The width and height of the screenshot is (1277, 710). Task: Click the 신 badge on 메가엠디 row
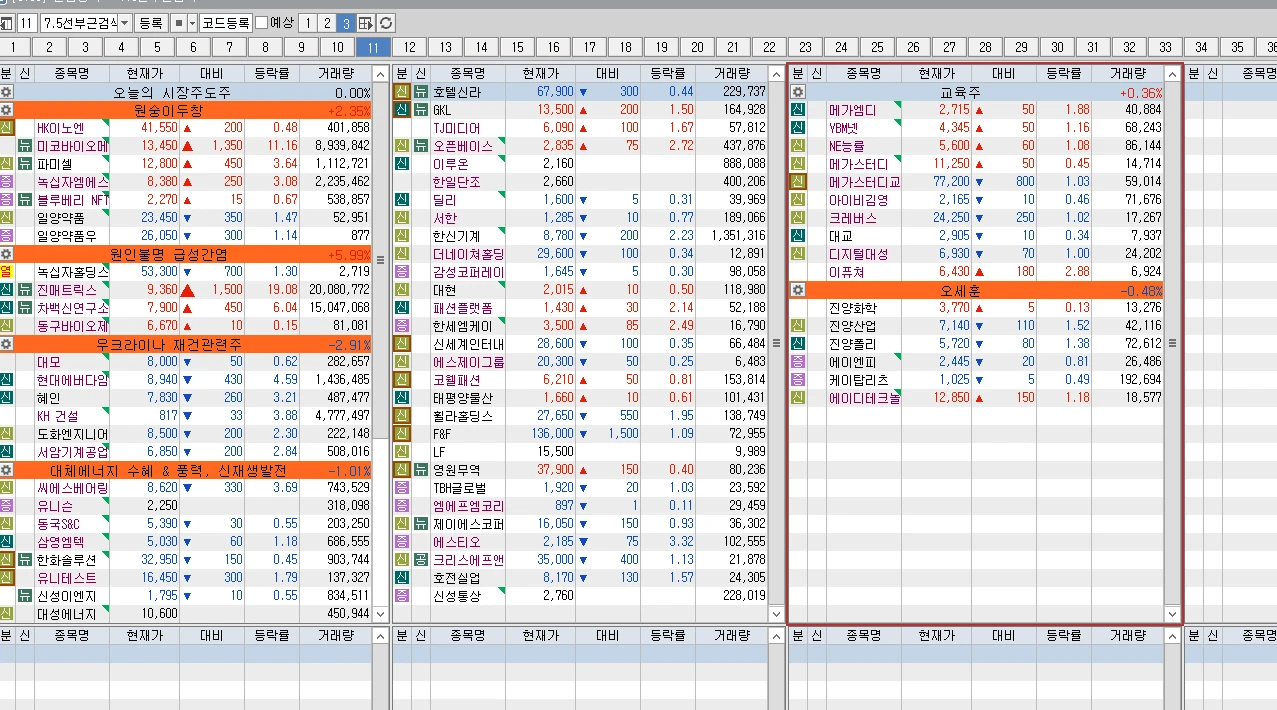point(798,110)
